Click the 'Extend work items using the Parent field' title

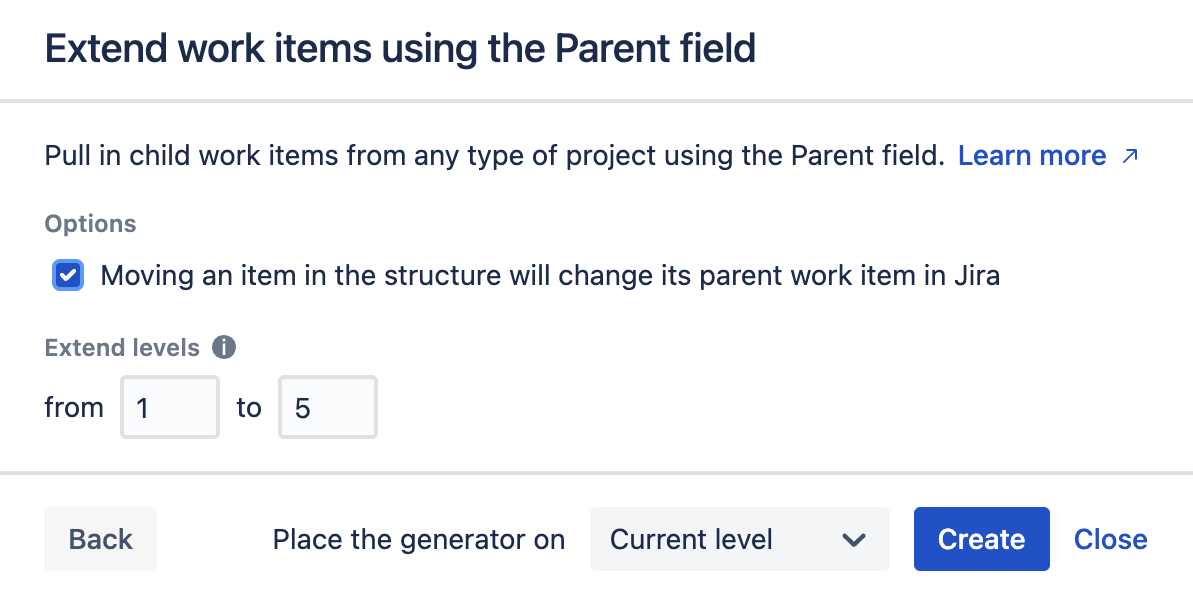400,49
